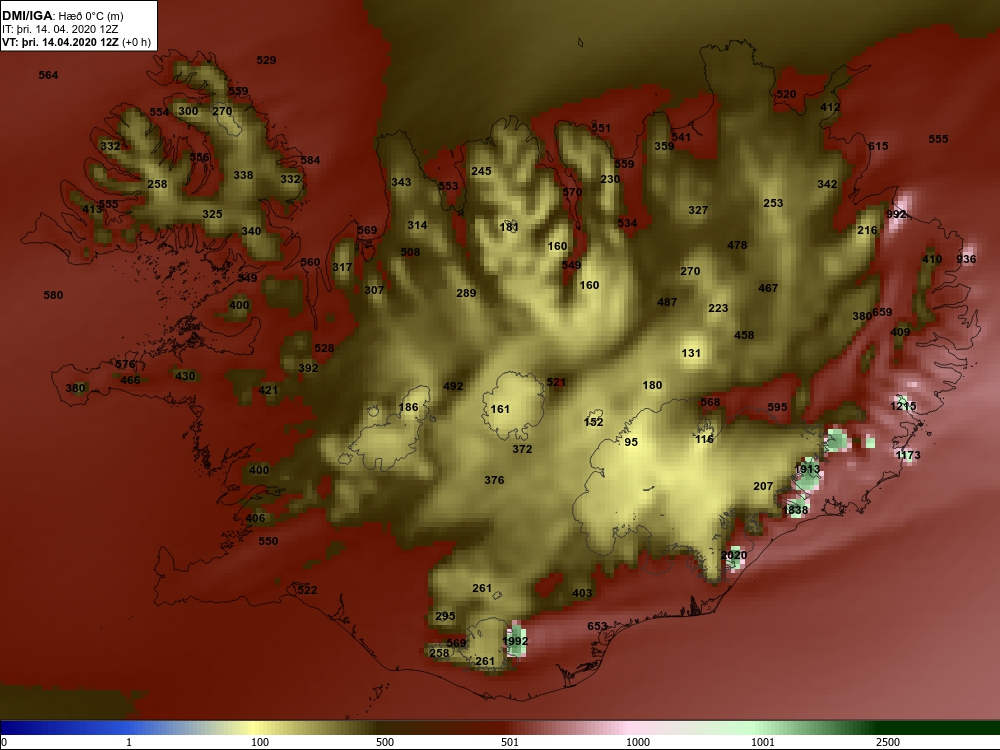This screenshot has width=1000, height=750.
Task: Click the map value 95 on the large glacier
Action: point(631,442)
